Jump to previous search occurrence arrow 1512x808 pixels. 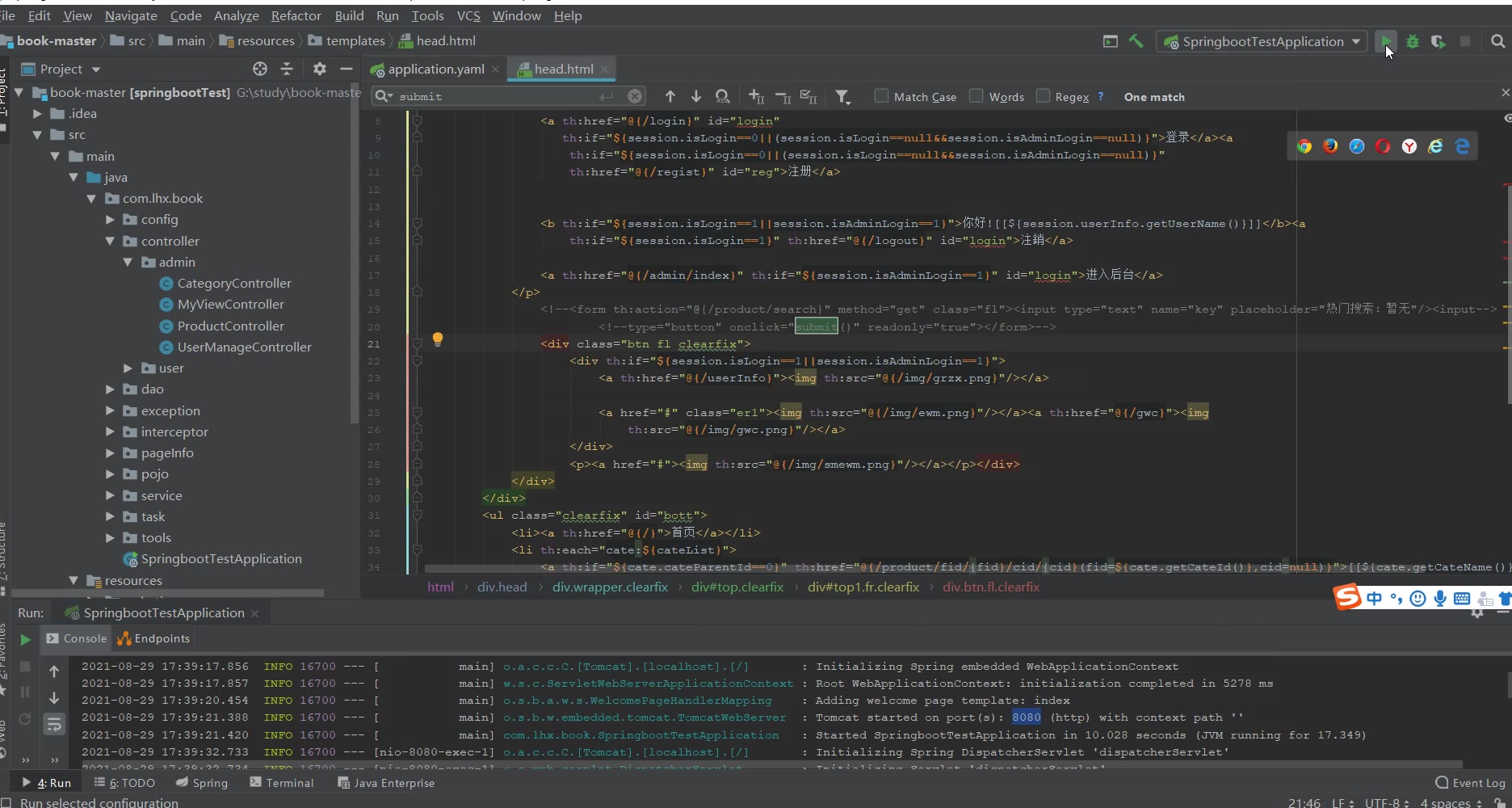coord(670,97)
